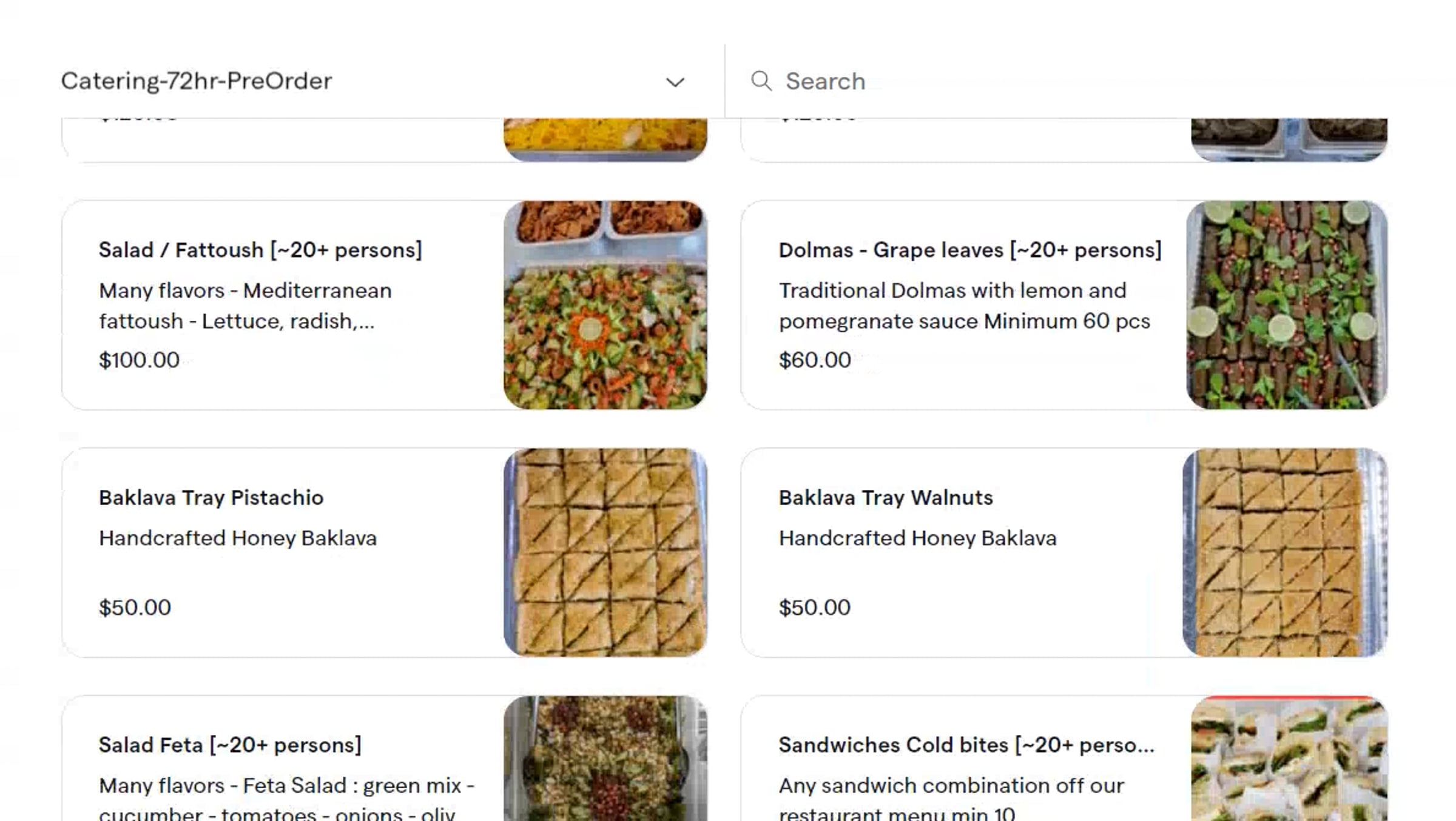The width and height of the screenshot is (1456, 821).
Task: Open the Salad Feta item title
Action: [x=230, y=745]
